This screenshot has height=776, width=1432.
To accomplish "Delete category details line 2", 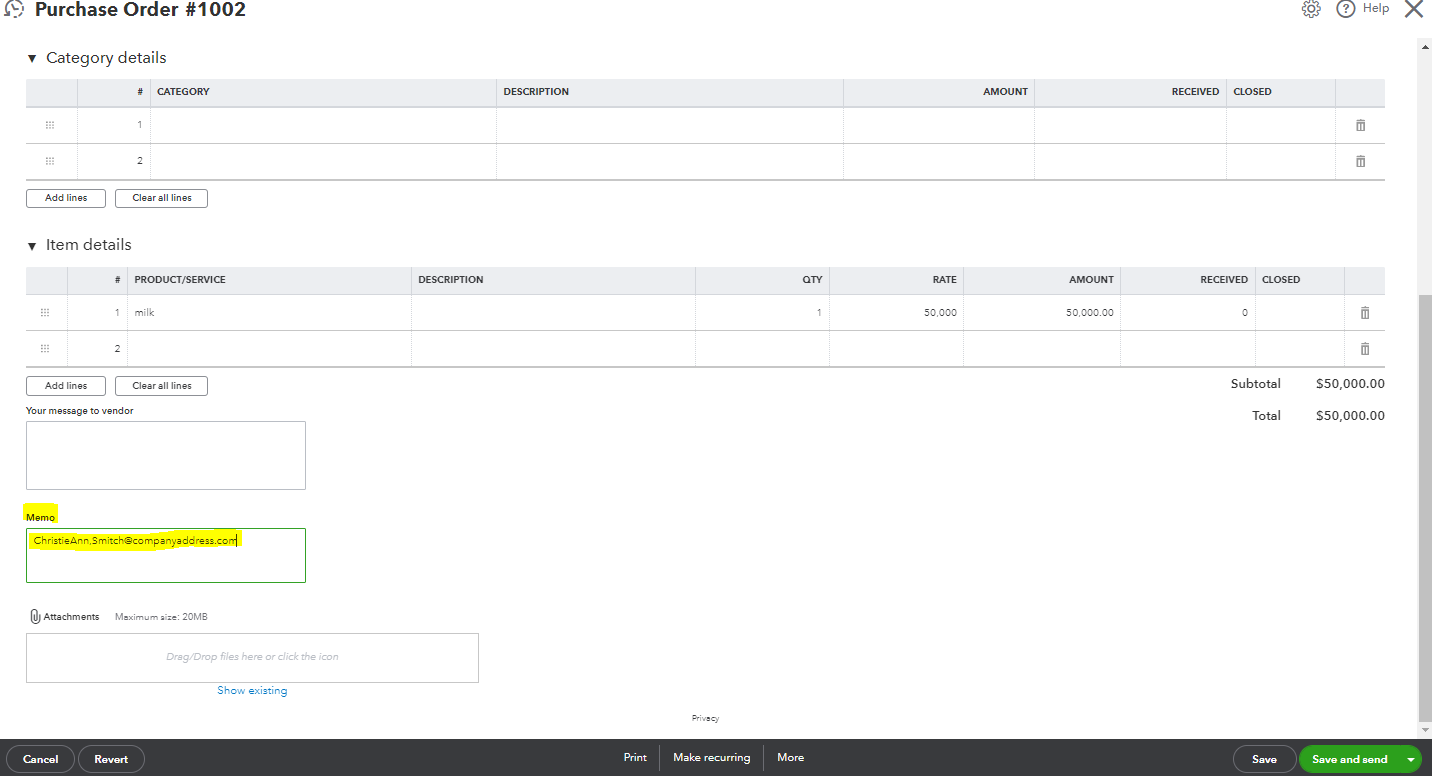I will pyautogui.click(x=1360, y=161).
